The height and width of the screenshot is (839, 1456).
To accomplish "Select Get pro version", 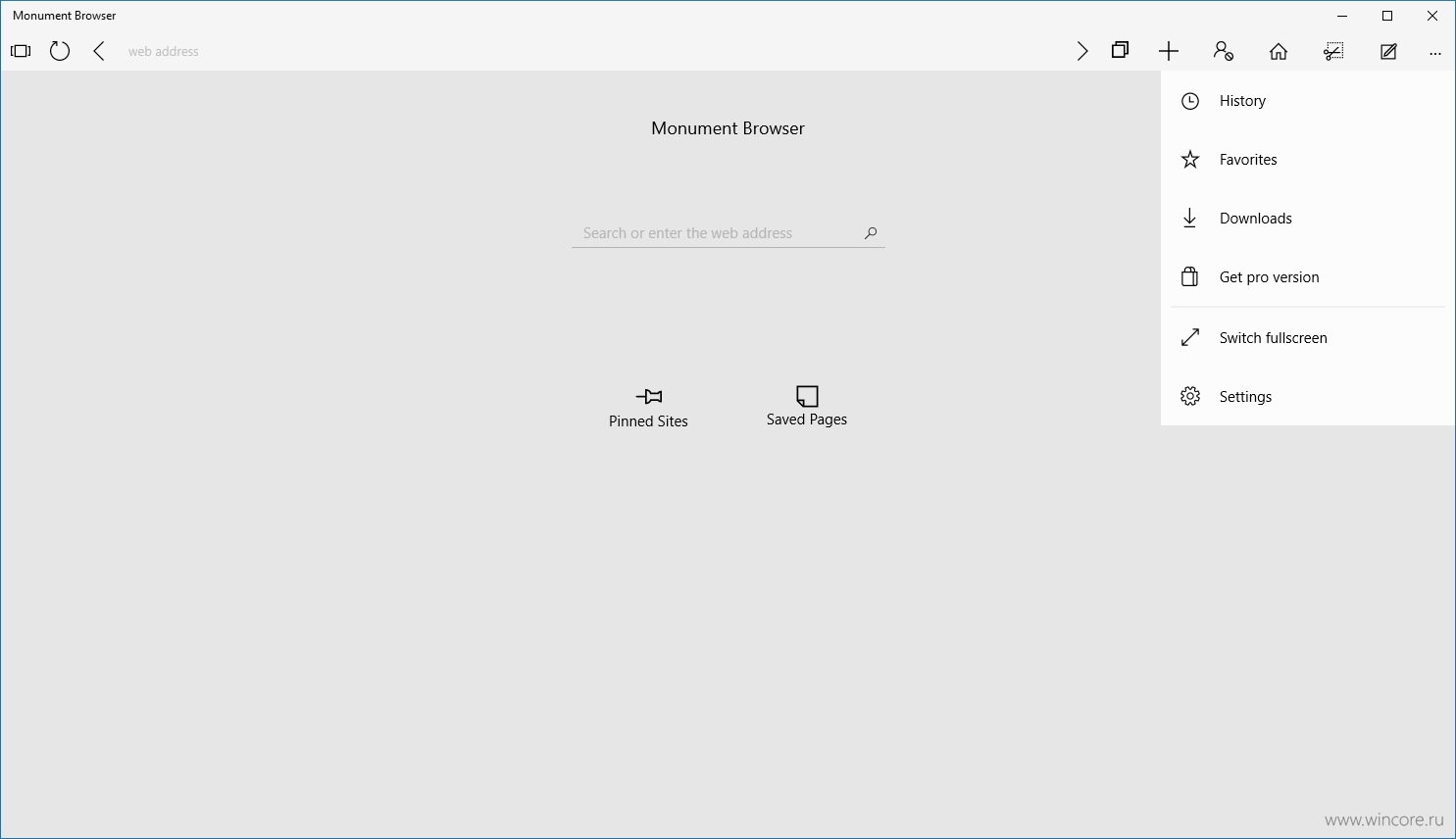I will [1308, 277].
